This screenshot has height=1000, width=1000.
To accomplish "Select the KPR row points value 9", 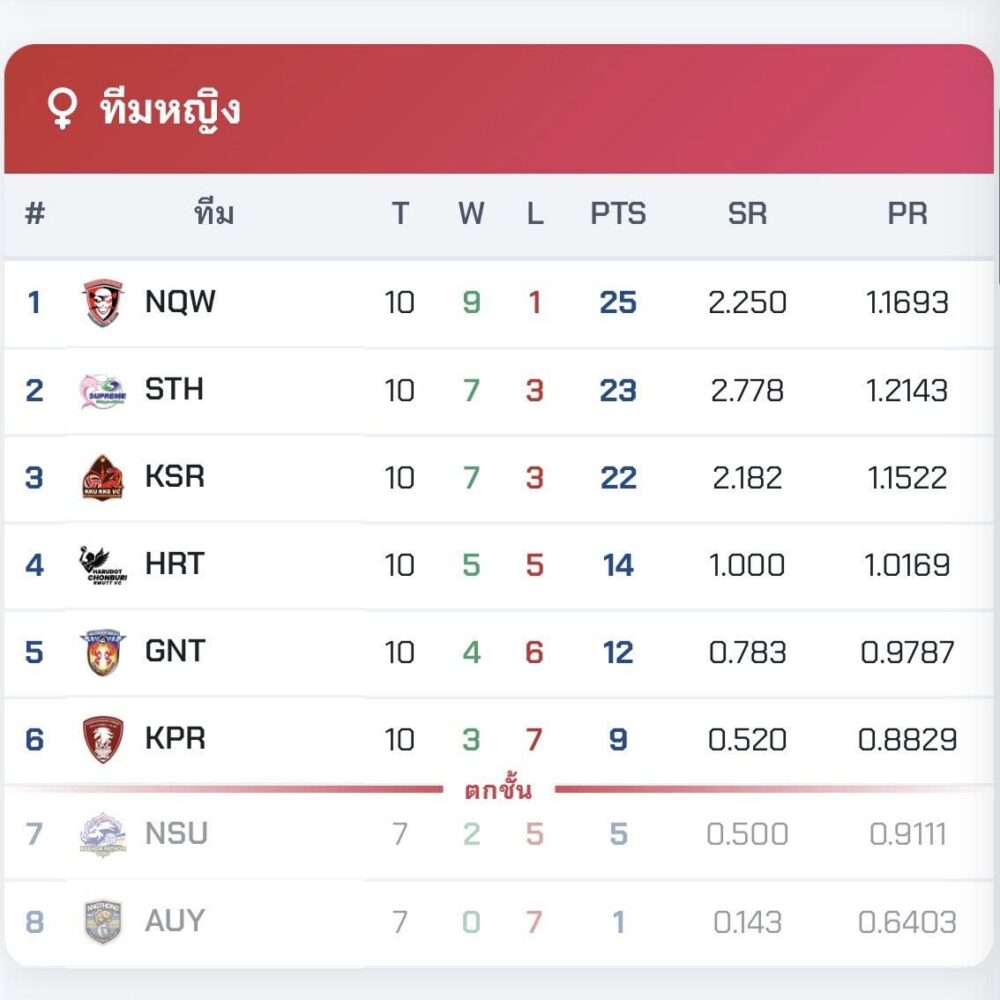I will (x=618, y=740).
